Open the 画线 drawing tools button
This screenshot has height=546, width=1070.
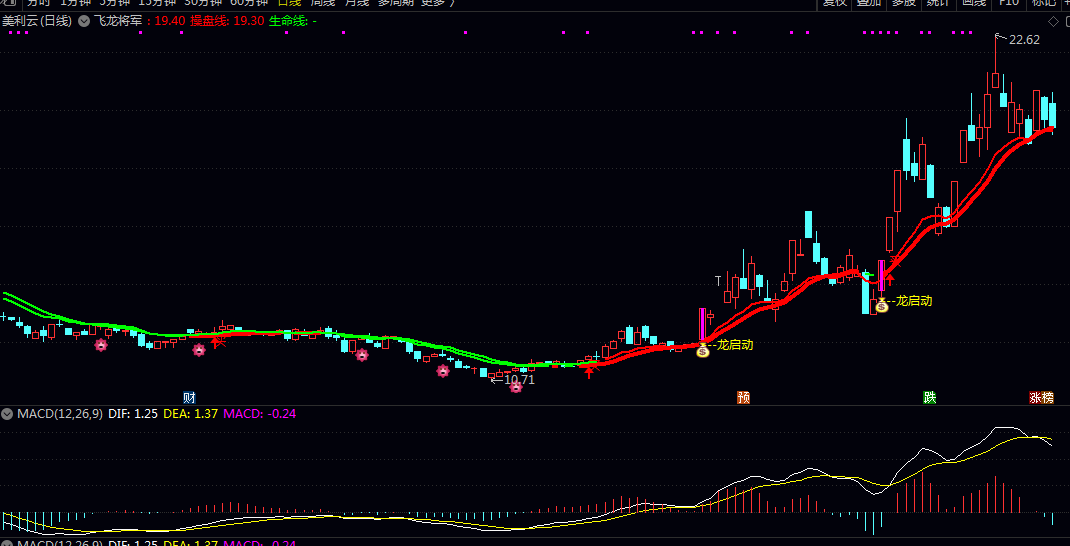coord(974,3)
